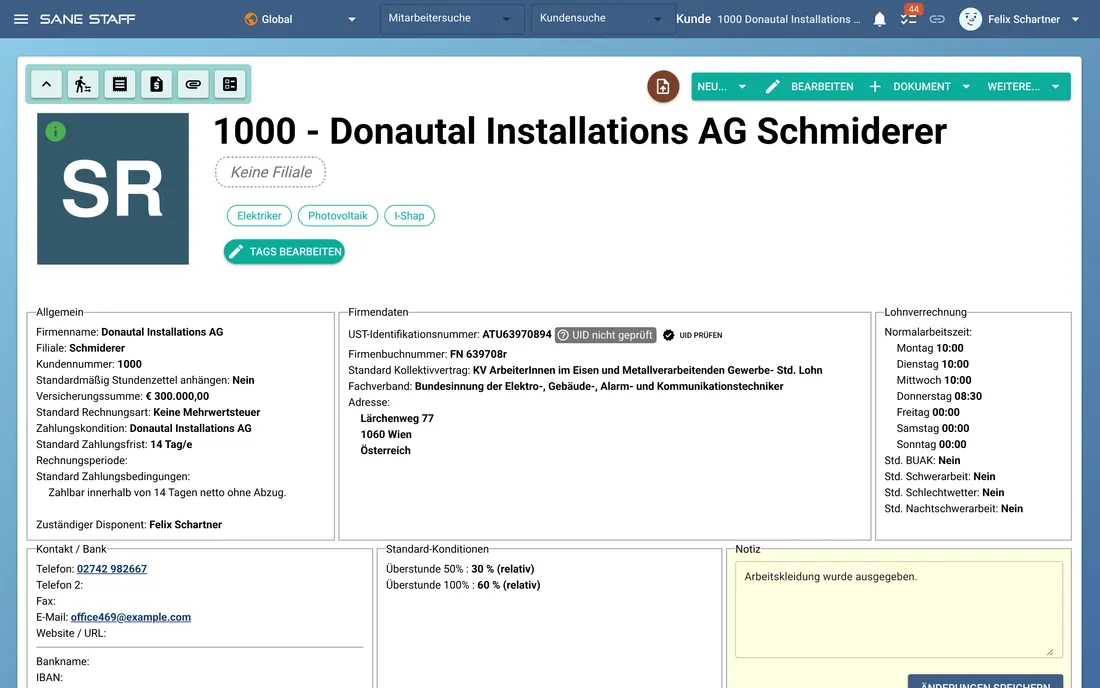Image resolution: width=1100 pixels, height=688 pixels.
Task: Open email link office469@example.com
Action: 130,617
